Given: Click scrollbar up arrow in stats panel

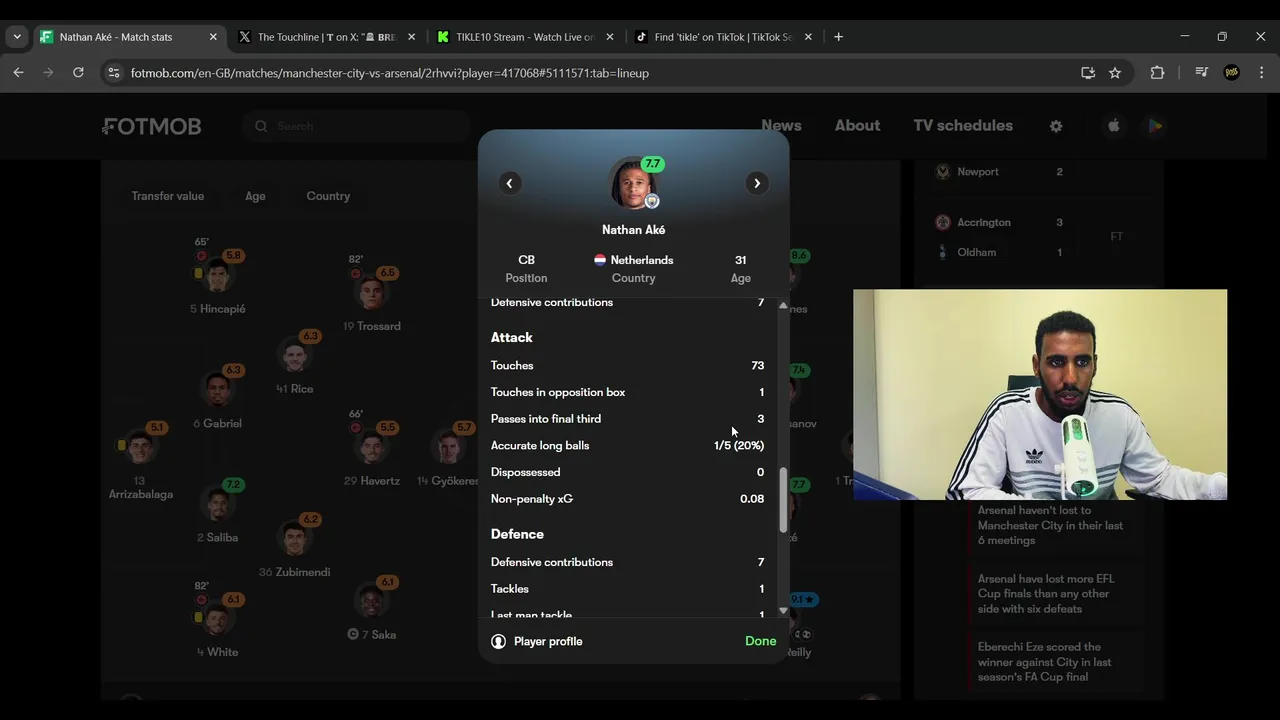Looking at the screenshot, I should pos(783,305).
